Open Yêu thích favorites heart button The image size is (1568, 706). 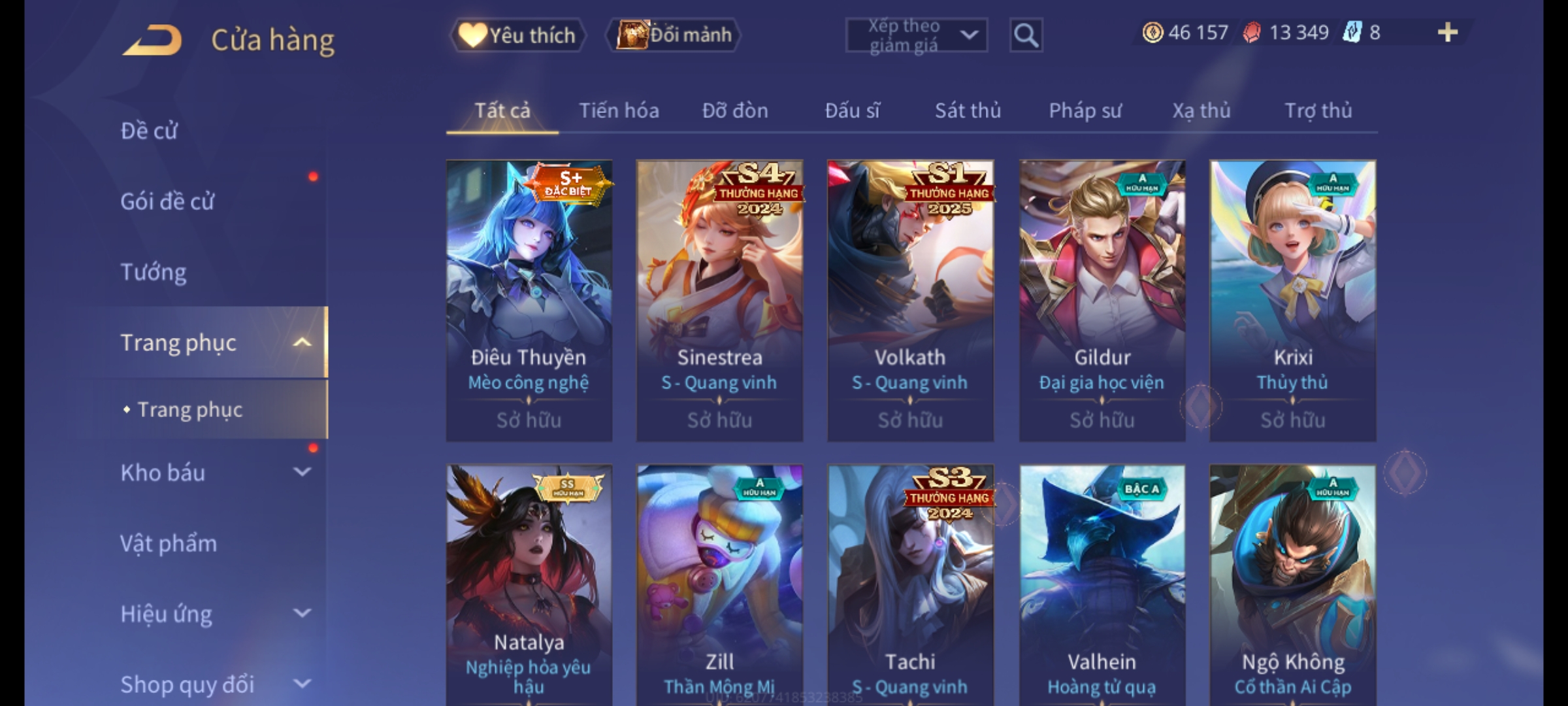pyautogui.click(x=517, y=35)
